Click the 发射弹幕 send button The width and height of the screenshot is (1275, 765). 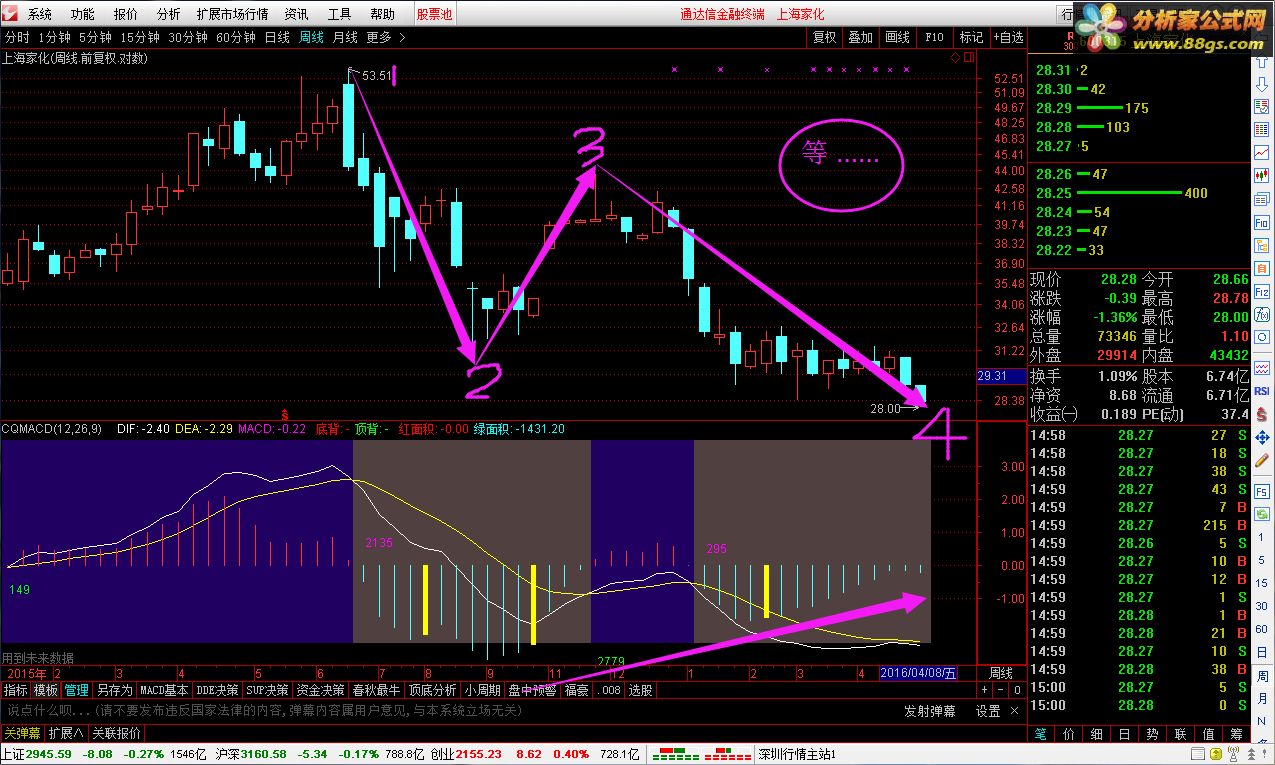coord(930,711)
